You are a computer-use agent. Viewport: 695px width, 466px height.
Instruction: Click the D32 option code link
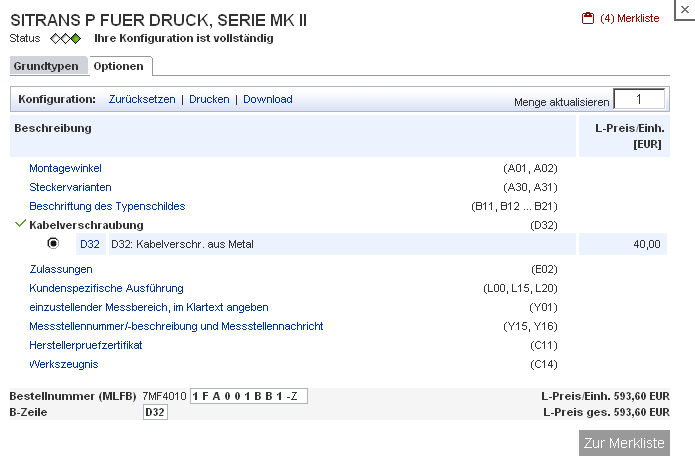tap(90, 244)
